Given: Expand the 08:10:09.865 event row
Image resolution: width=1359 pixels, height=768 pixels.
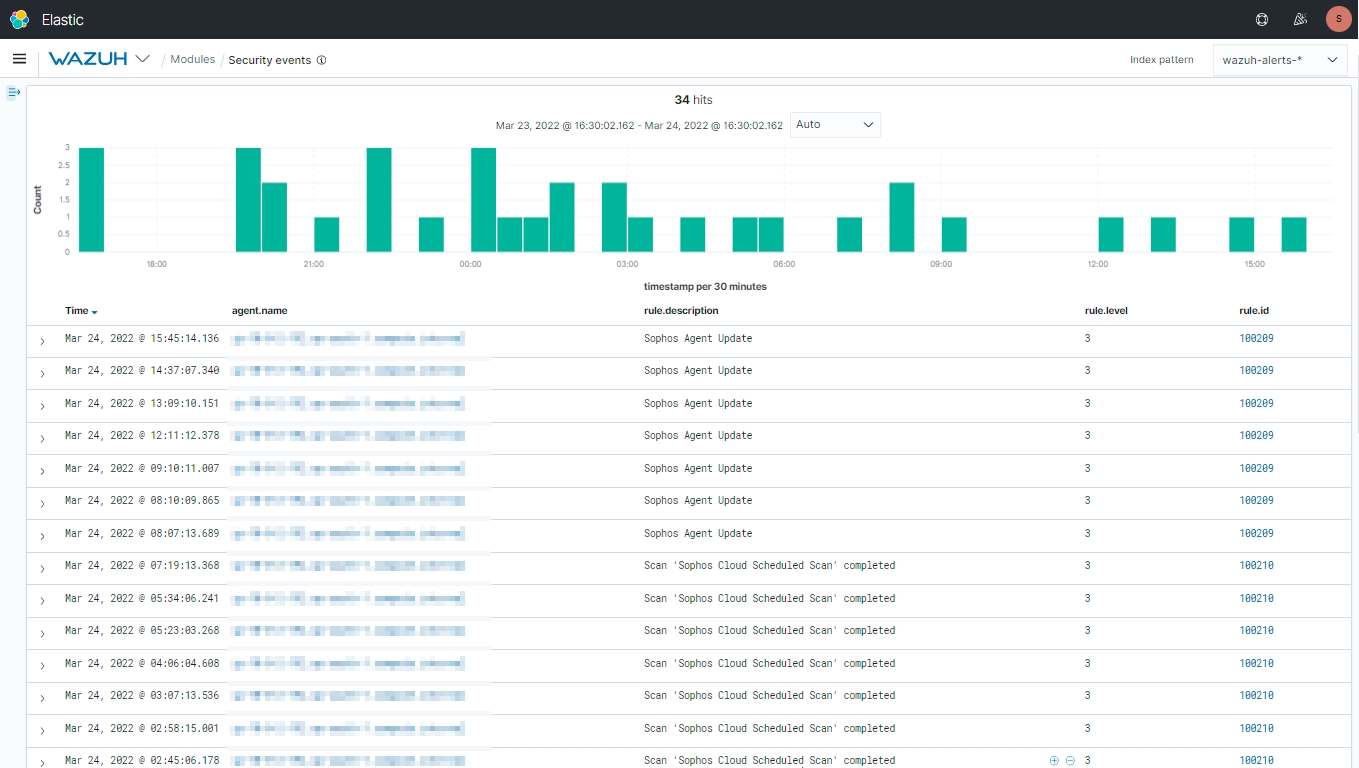Looking at the screenshot, I should point(42,503).
